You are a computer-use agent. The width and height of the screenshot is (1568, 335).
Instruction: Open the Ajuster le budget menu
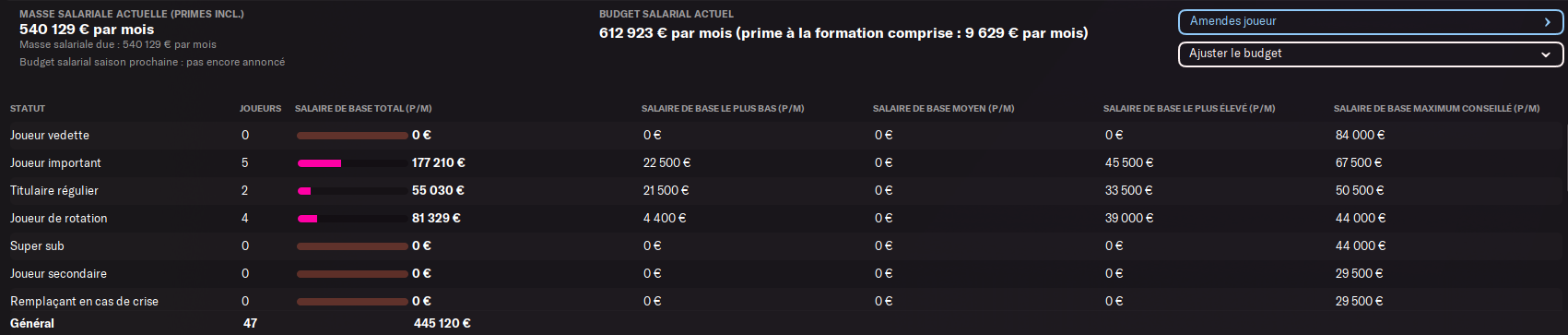(x=1371, y=54)
